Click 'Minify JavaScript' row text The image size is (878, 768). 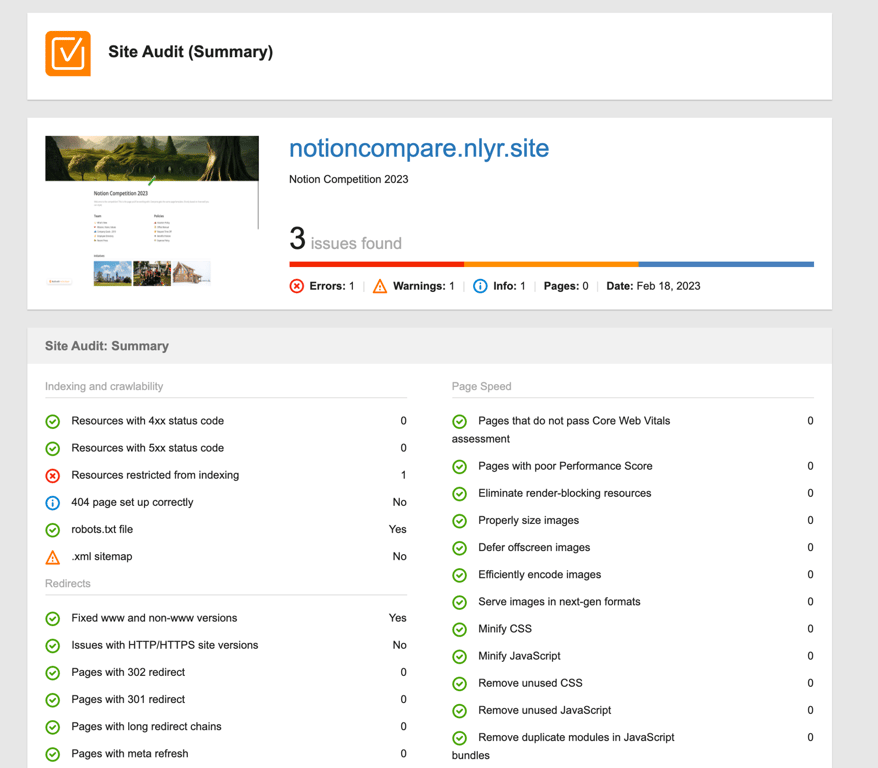(x=519, y=656)
